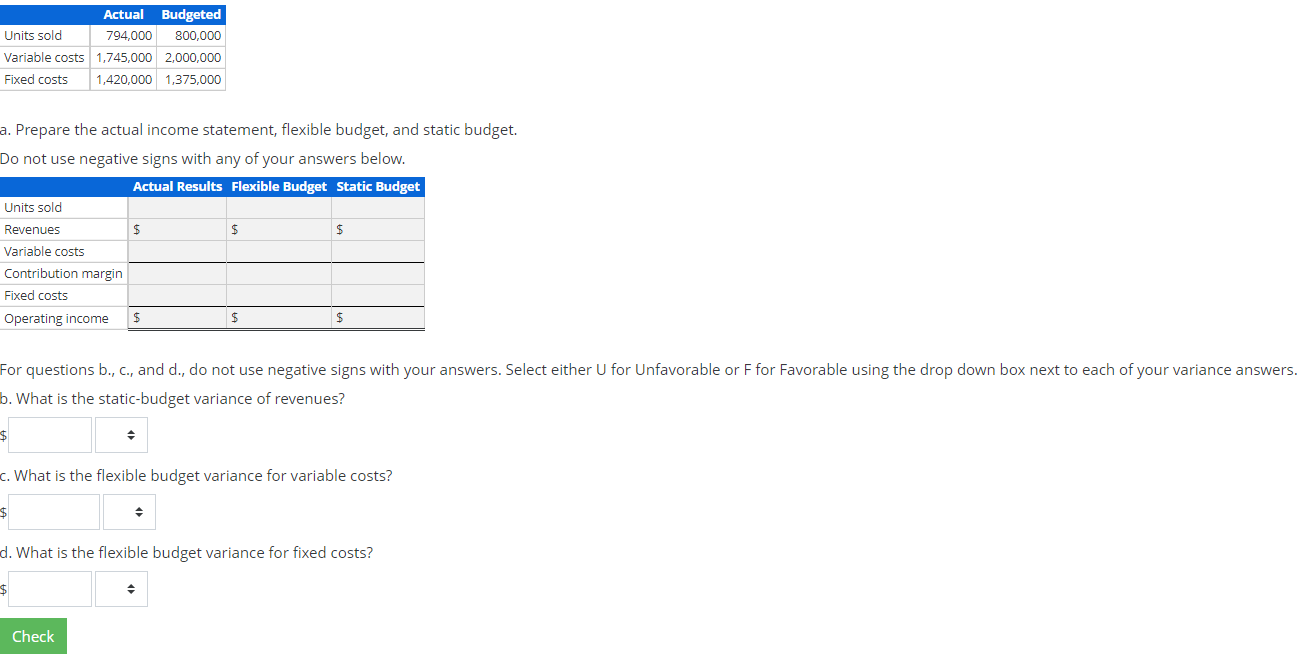Select the Revenues field under Actual Results
This screenshot has height=655, width=1308.
click(x=180, y=229)
